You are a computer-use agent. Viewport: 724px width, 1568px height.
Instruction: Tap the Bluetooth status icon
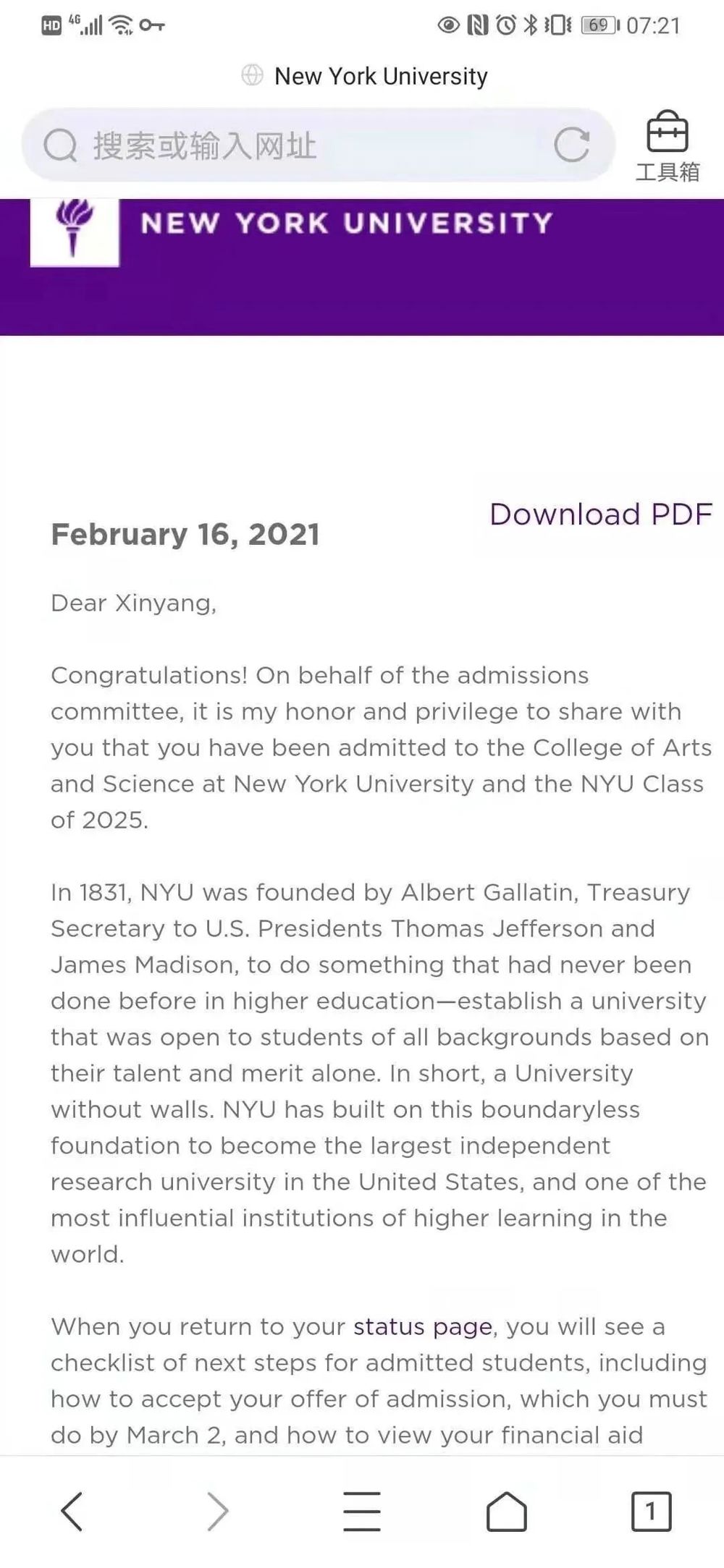coord(531,26)
